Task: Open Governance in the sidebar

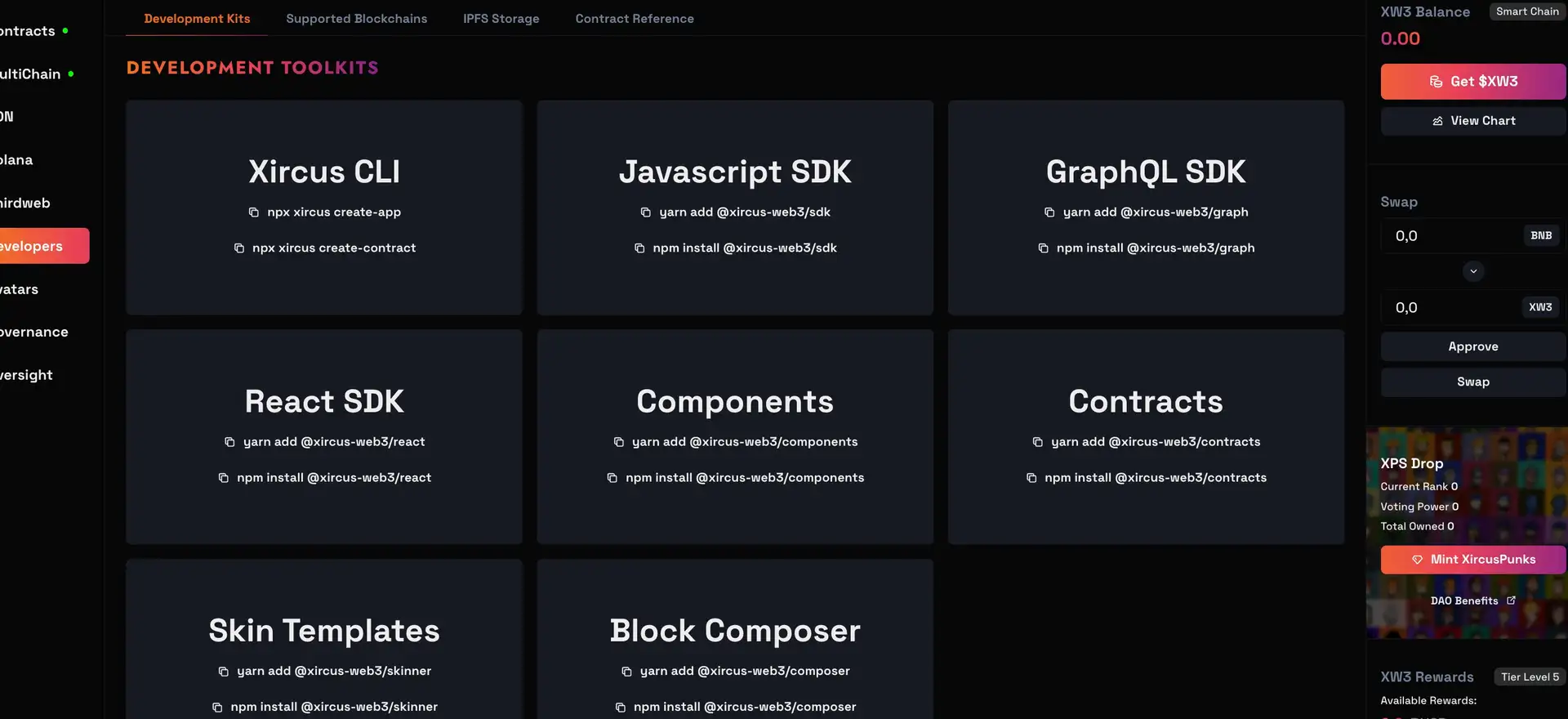Action: (34, 332)
